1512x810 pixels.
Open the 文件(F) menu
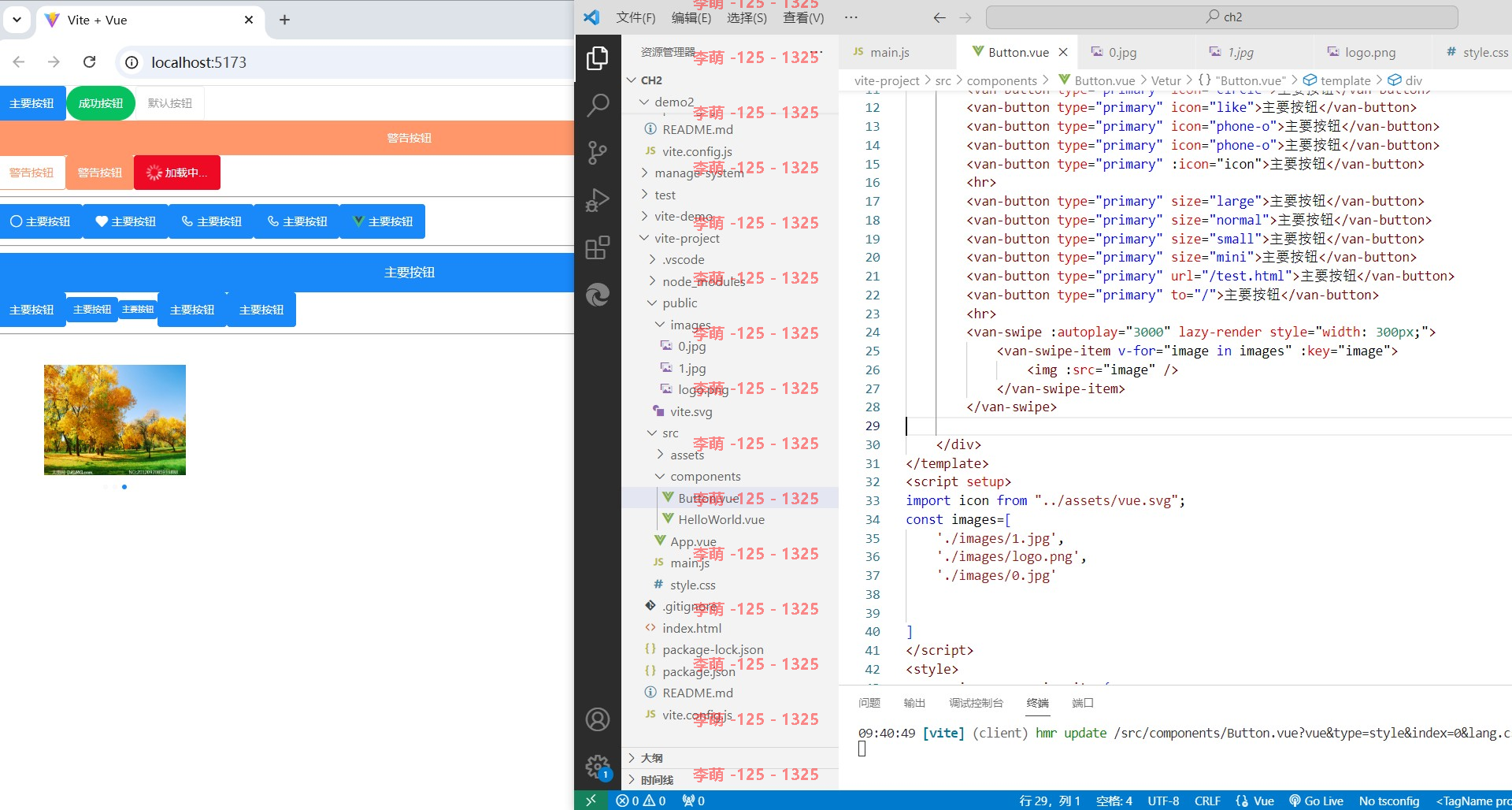(x=636, y=17)
